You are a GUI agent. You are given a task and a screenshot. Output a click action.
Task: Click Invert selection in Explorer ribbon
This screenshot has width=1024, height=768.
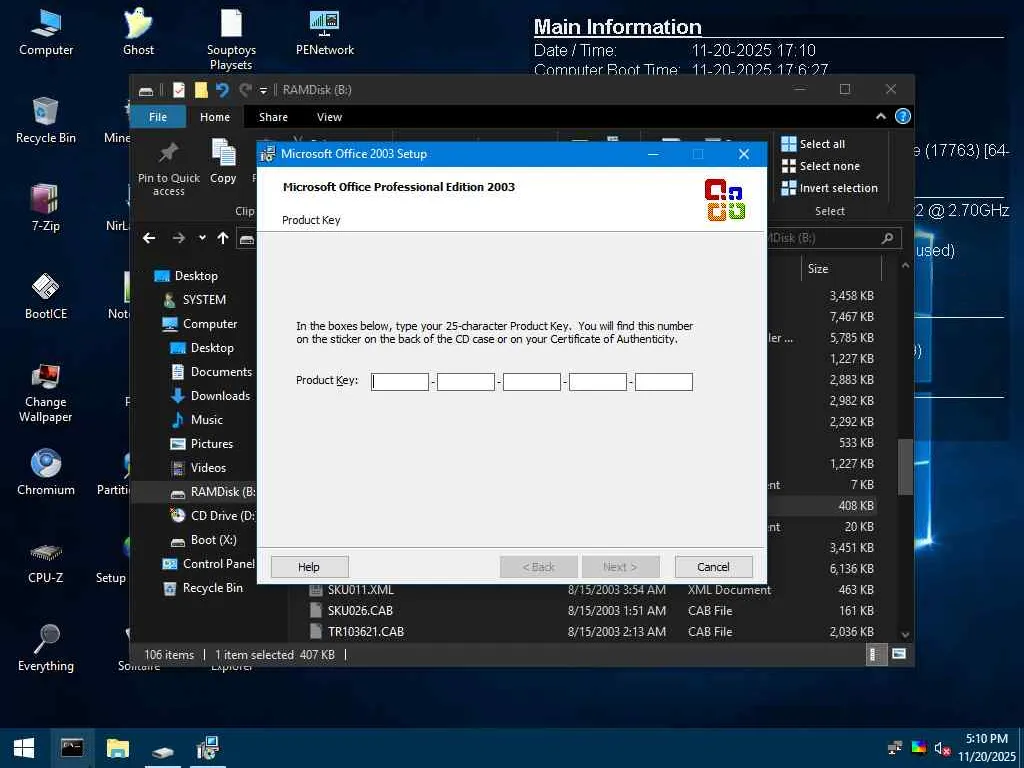pos(829,188)
